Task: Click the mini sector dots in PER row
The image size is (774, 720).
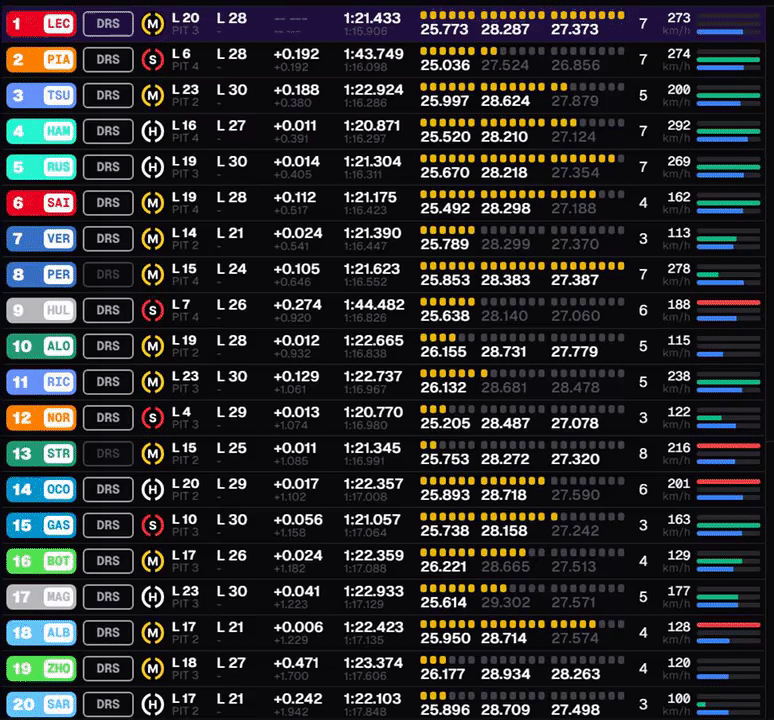Action: pyautogui.click(x=522, y=266)
